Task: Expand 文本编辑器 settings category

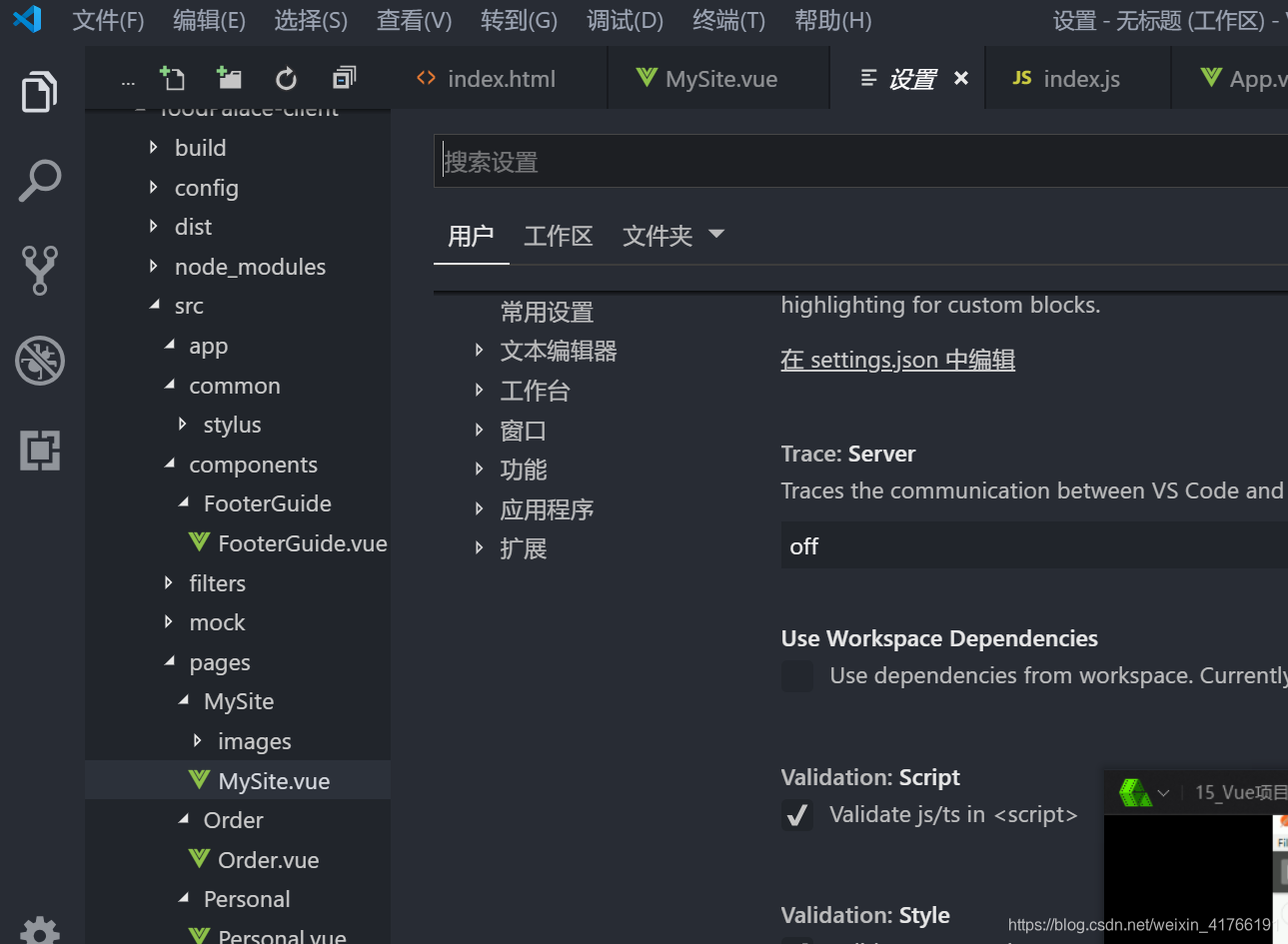Action: tap(479, 351)
